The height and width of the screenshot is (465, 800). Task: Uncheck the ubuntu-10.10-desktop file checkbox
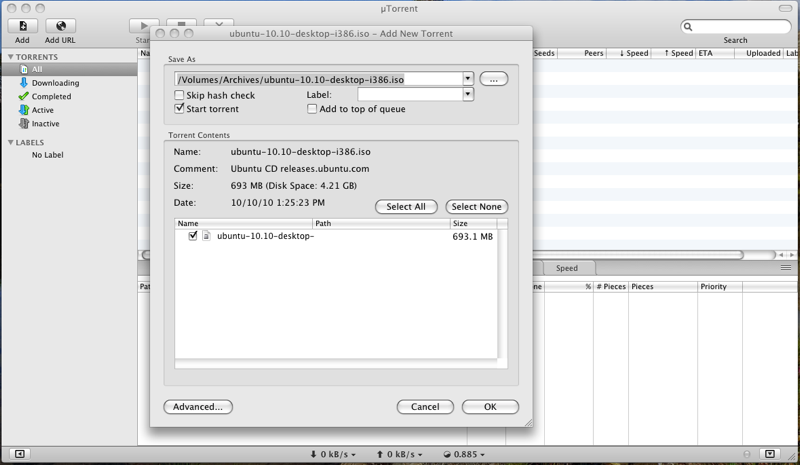193,236
